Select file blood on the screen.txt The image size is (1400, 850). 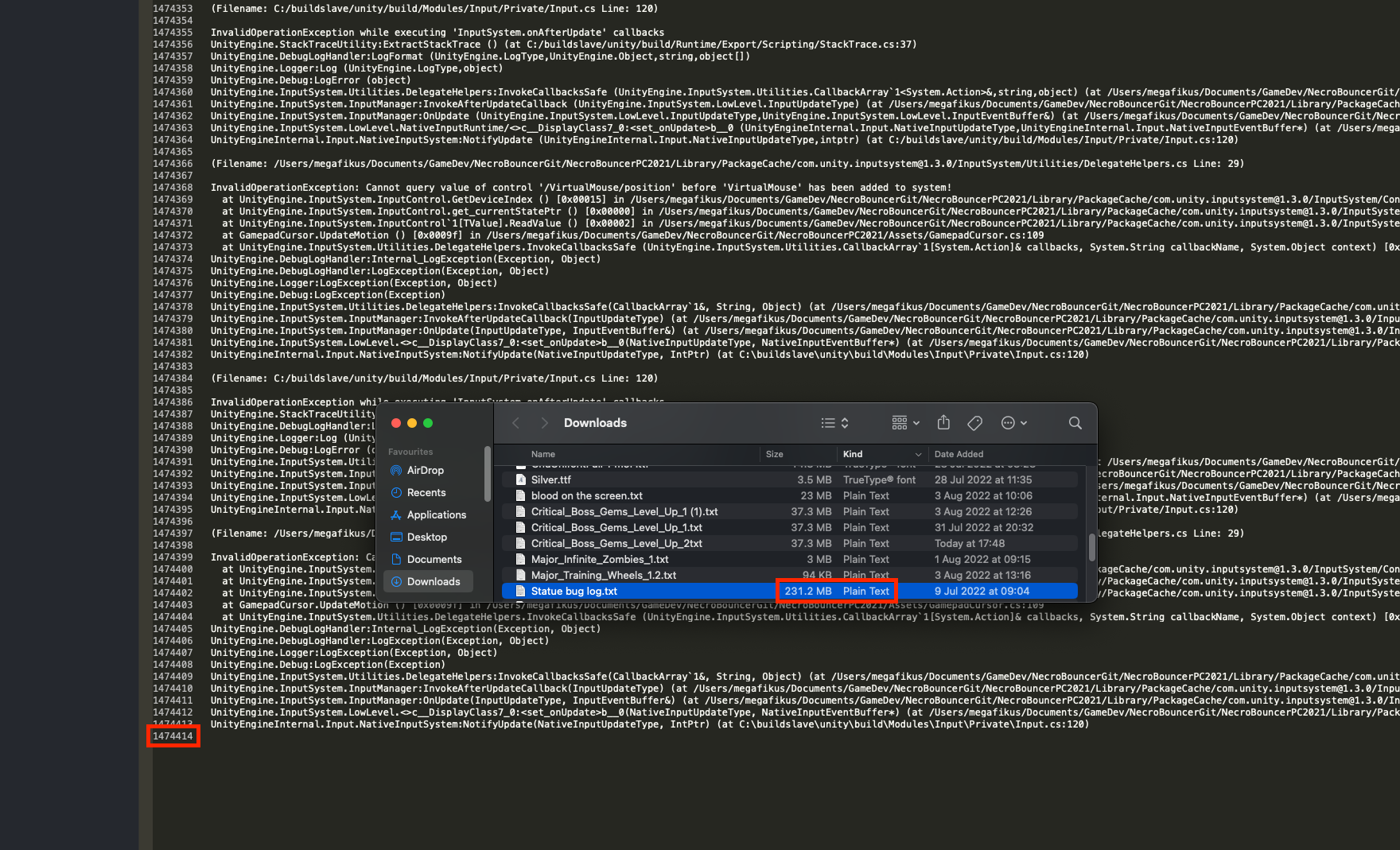pos(790,496)
